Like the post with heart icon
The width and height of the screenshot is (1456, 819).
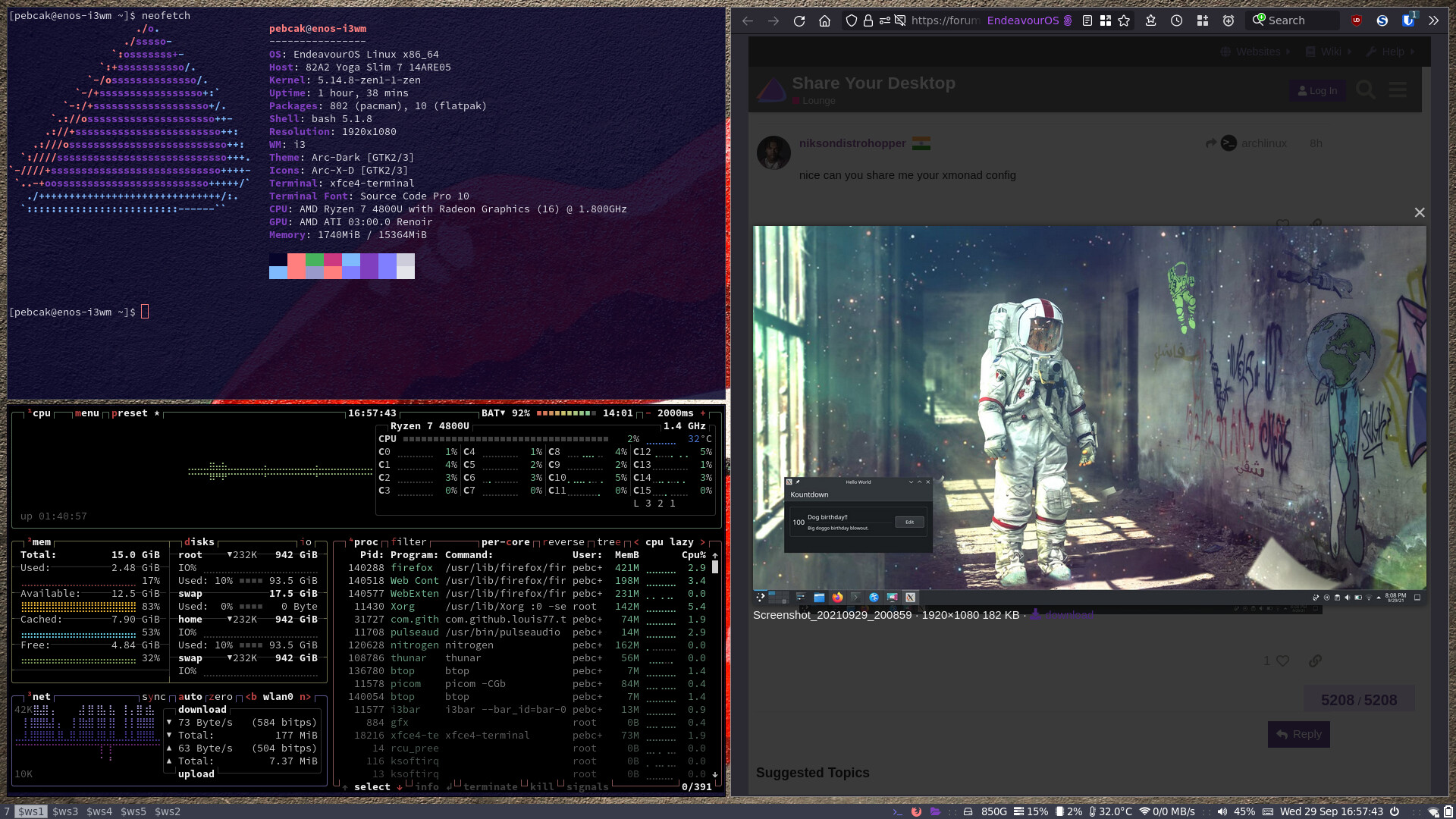[x=1282, y=661]
